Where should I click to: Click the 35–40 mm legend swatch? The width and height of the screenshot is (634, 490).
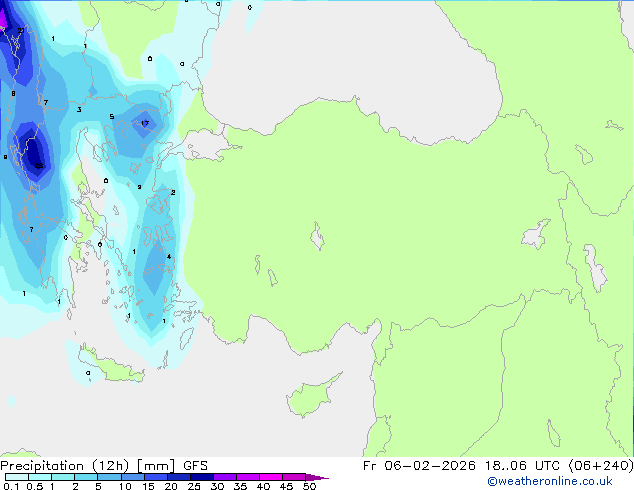[248, 477]
